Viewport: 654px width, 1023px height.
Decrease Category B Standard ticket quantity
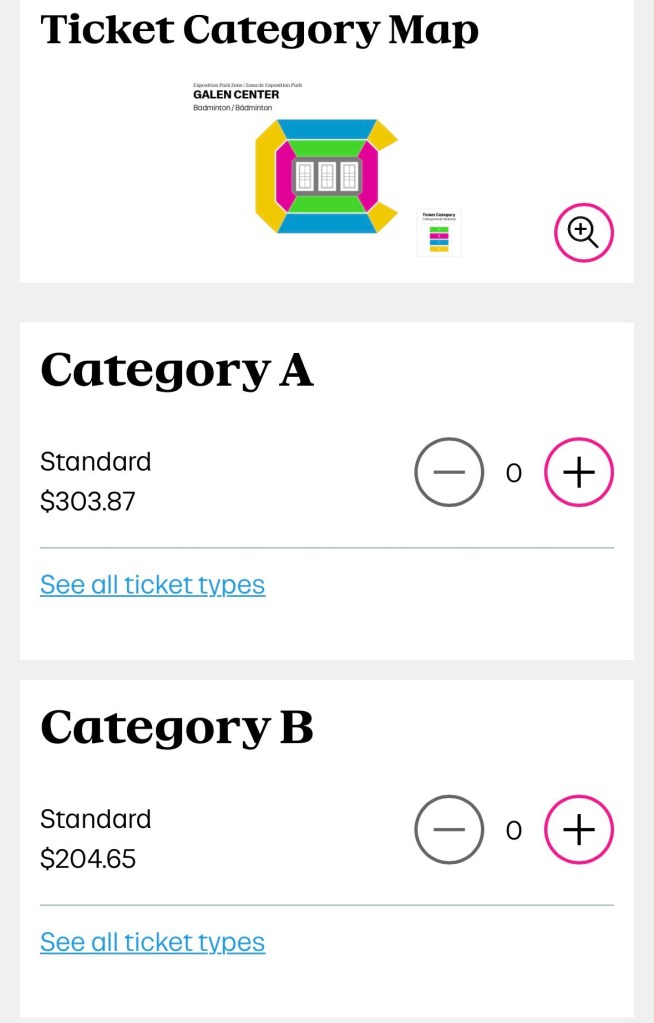(x=449, y=829)
